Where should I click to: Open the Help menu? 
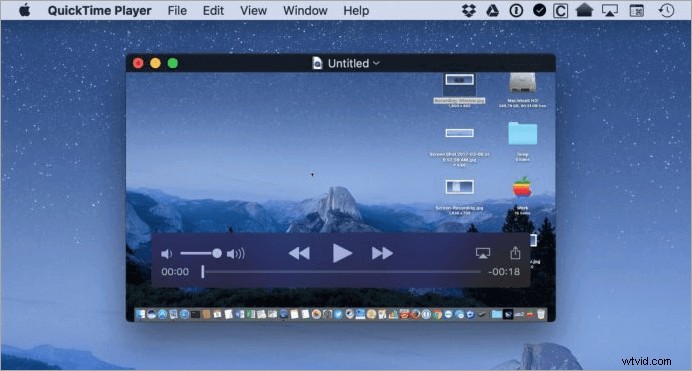[x=356, y=11]
